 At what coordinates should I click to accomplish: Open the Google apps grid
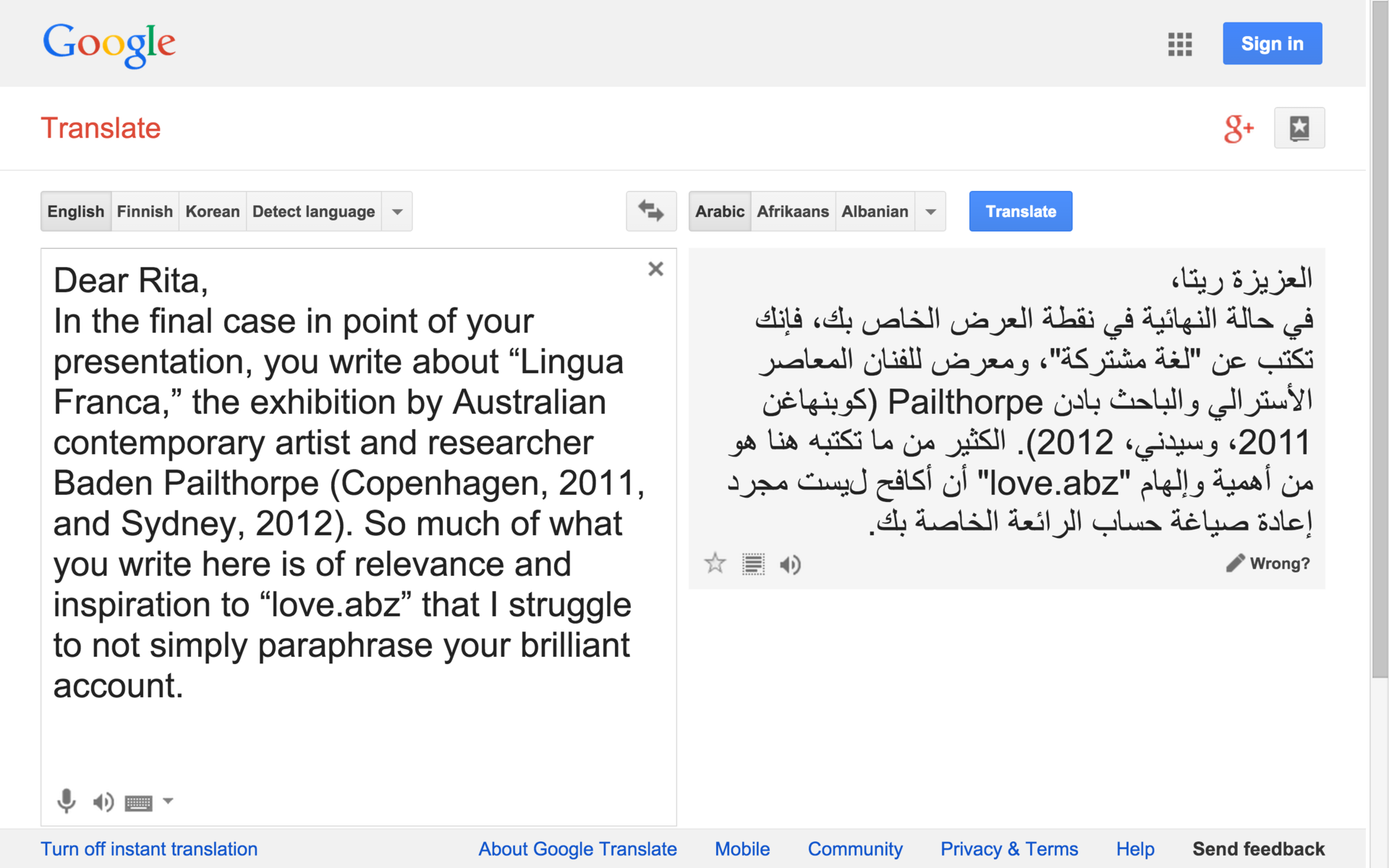coord(1180,44)
